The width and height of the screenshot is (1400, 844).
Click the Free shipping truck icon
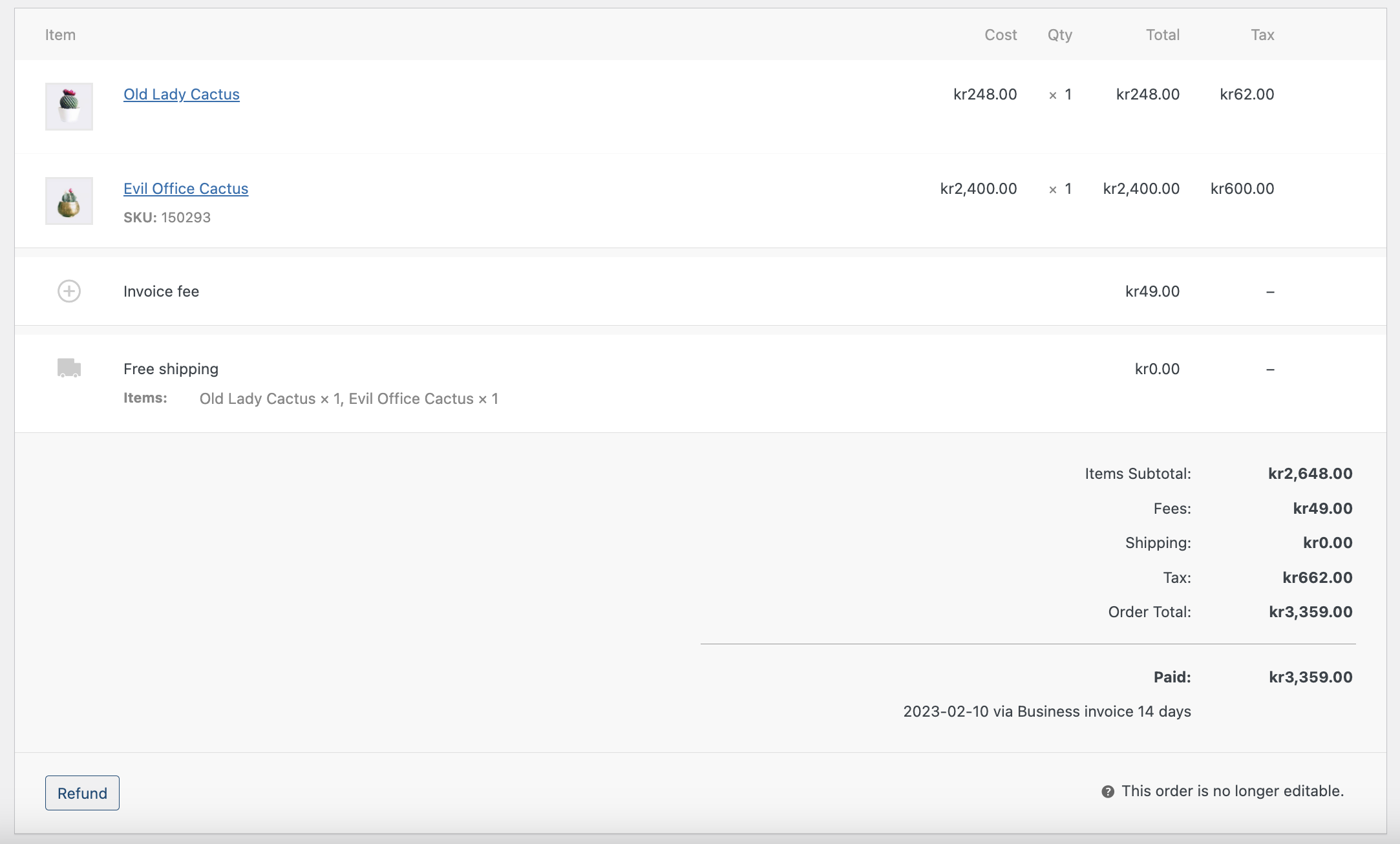tap(69, 368)
